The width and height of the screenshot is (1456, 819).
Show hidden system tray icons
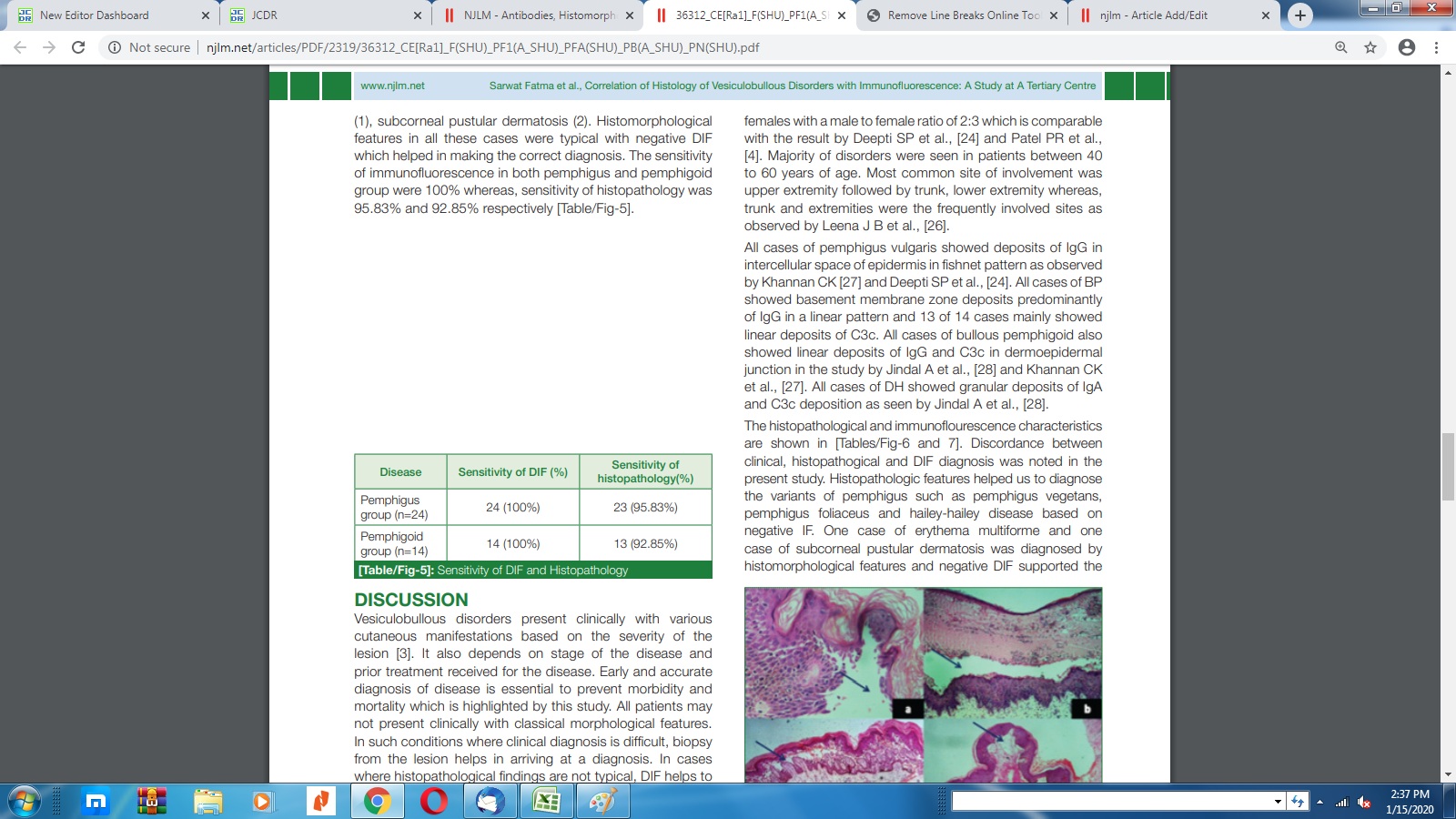click(1319, 802)
